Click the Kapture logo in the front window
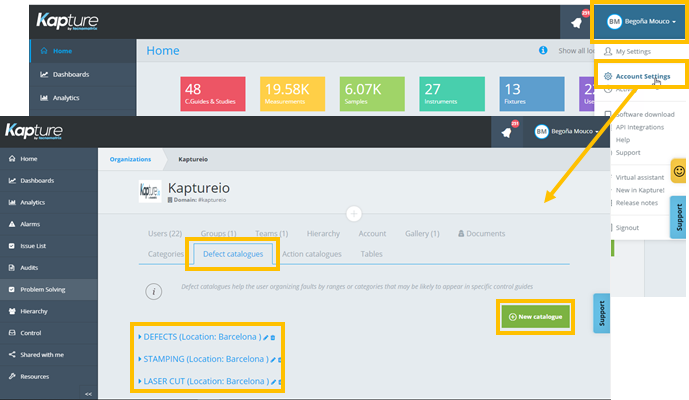689x400 pixels. point(34,131)
